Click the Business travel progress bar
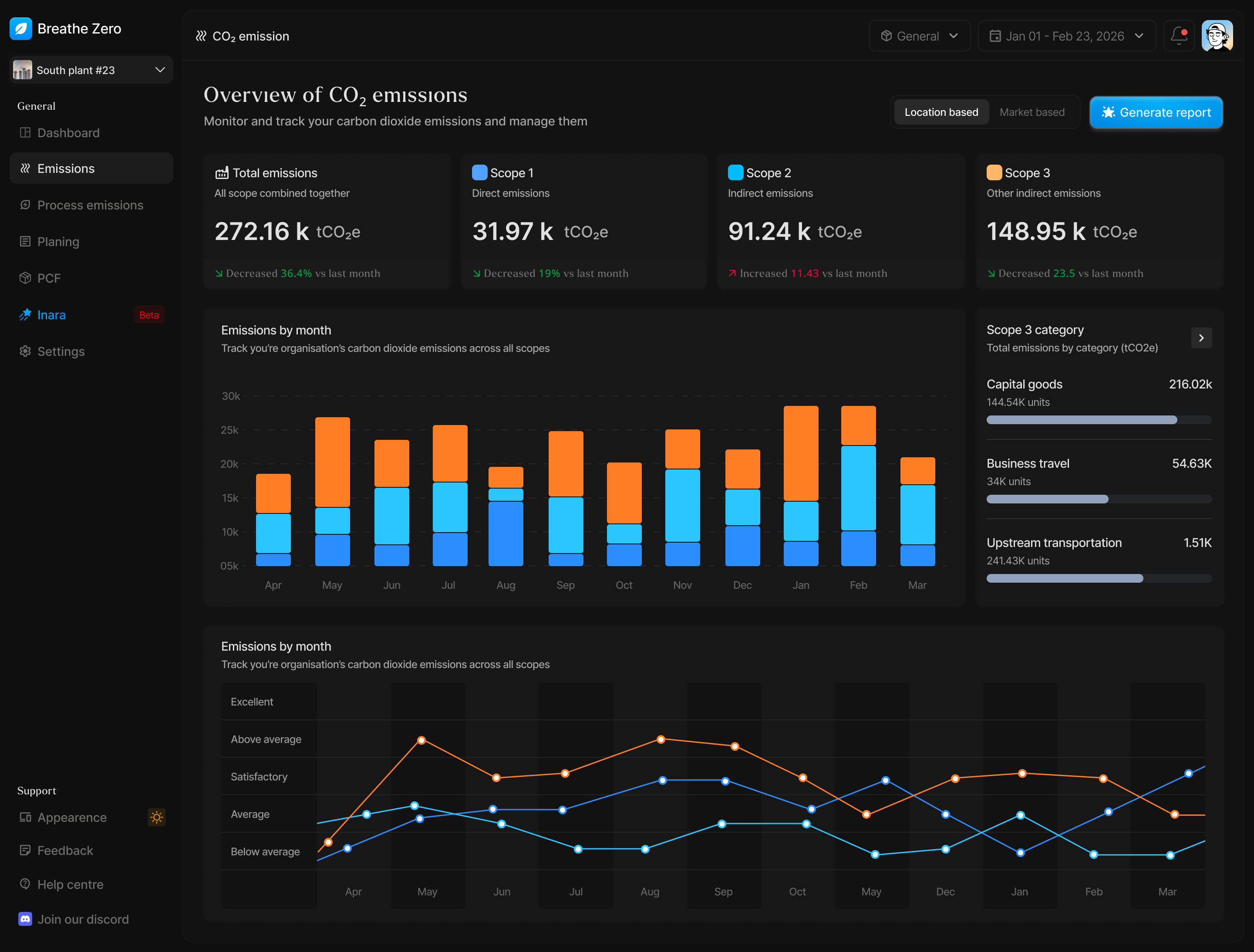Image resolution: width=1254 pixels, height=952 pixels. click(x=1099, y=499)
